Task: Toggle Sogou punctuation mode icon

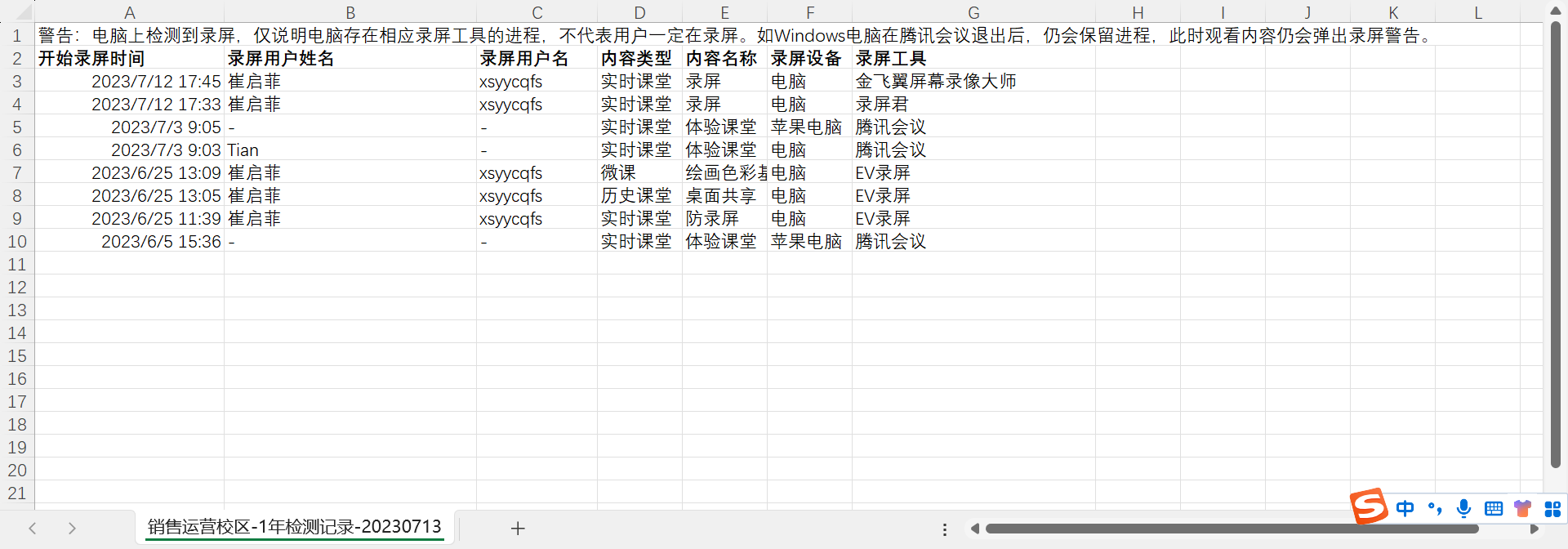Action: point(1435,509)
